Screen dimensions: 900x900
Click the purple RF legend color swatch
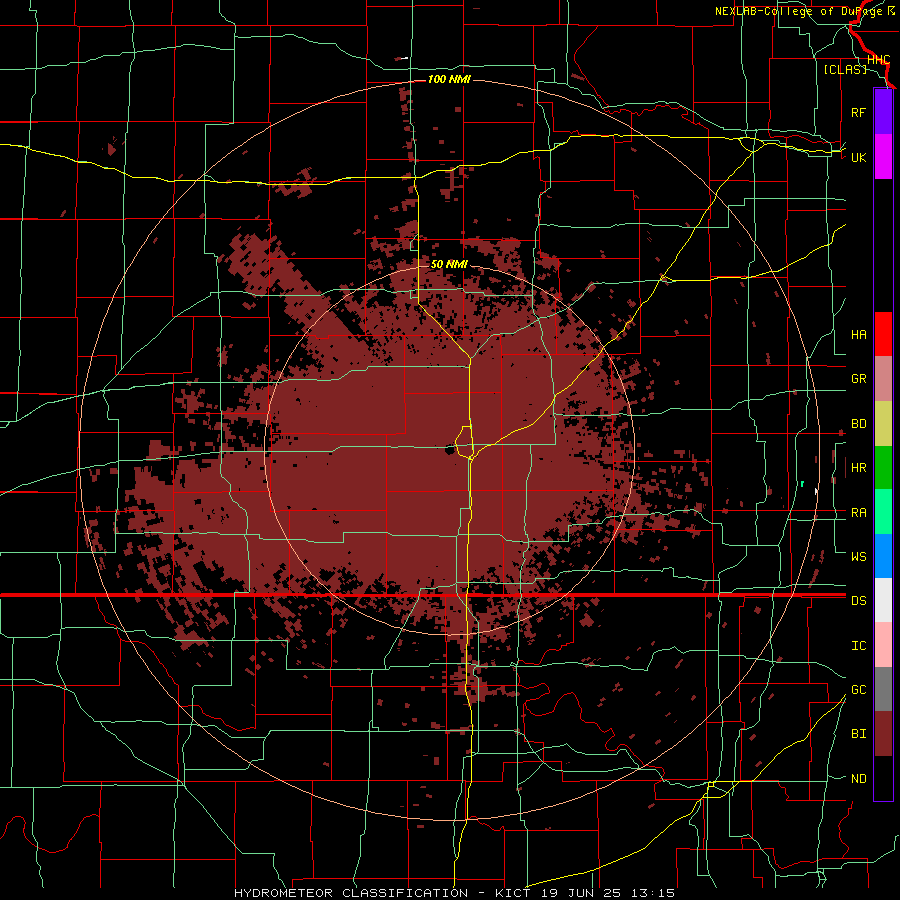pos(883,112)
